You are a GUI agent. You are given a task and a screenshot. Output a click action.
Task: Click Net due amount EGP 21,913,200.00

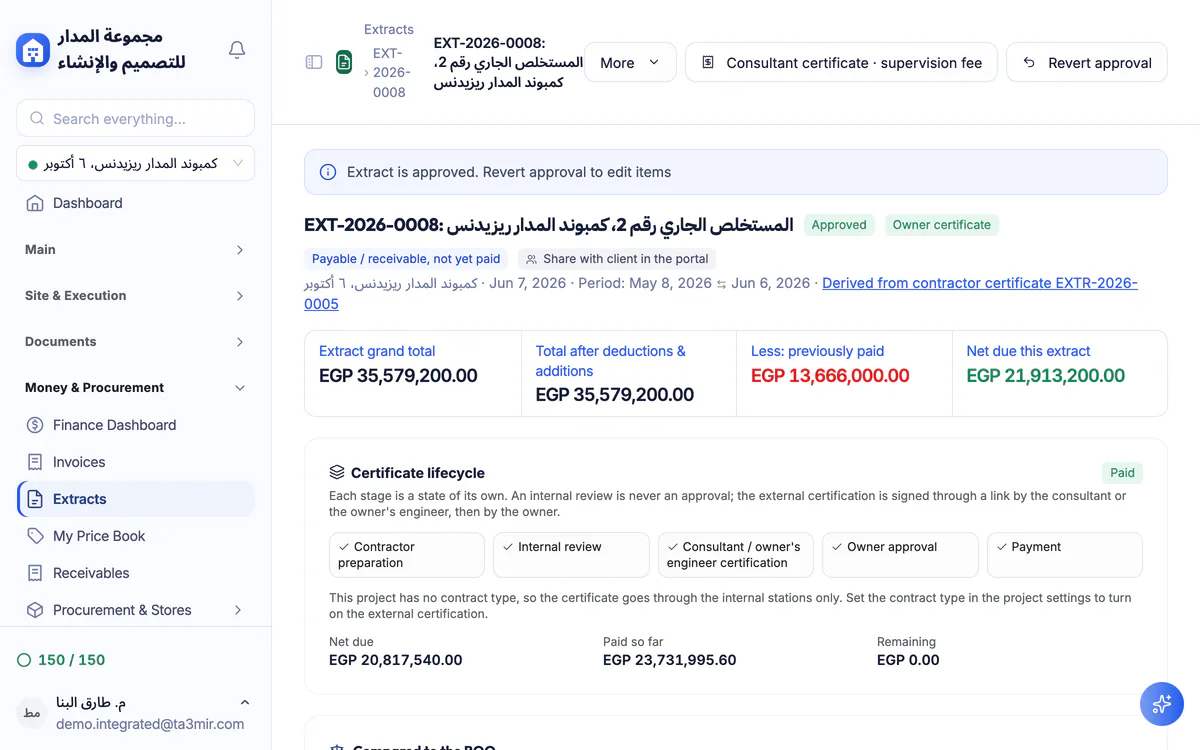point(1046,376)
